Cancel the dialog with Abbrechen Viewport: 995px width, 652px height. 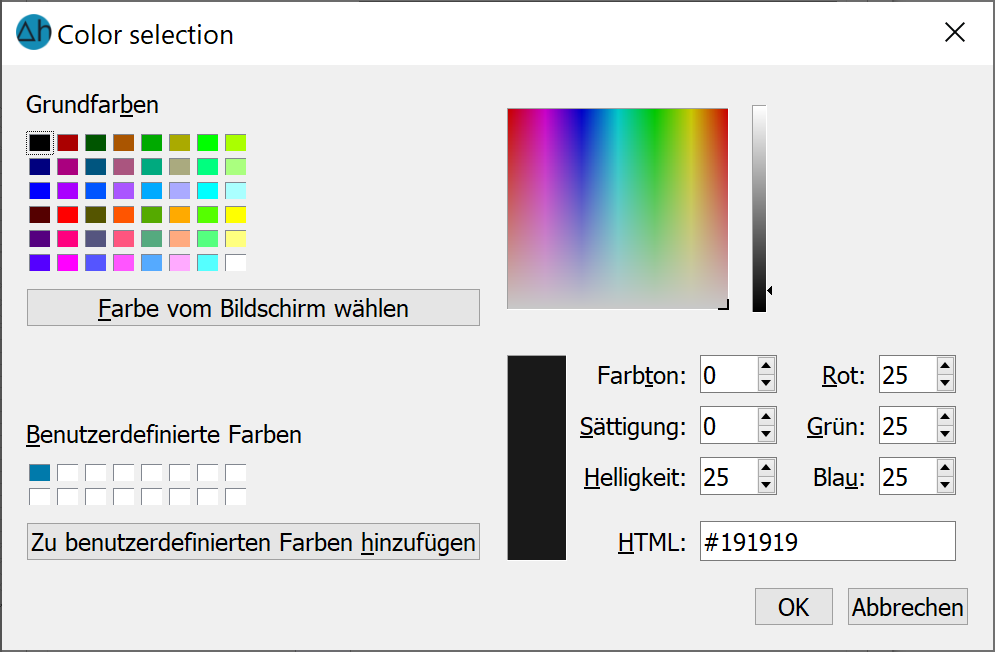pyautogui.click(x=907, y=607)
